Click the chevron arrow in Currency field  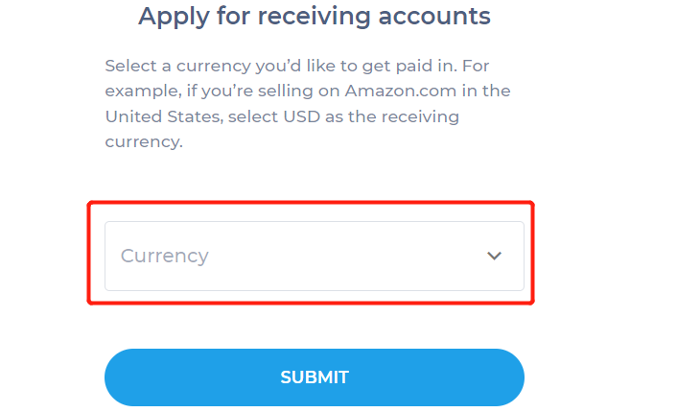pyautogui.click(x=494, y=256)
